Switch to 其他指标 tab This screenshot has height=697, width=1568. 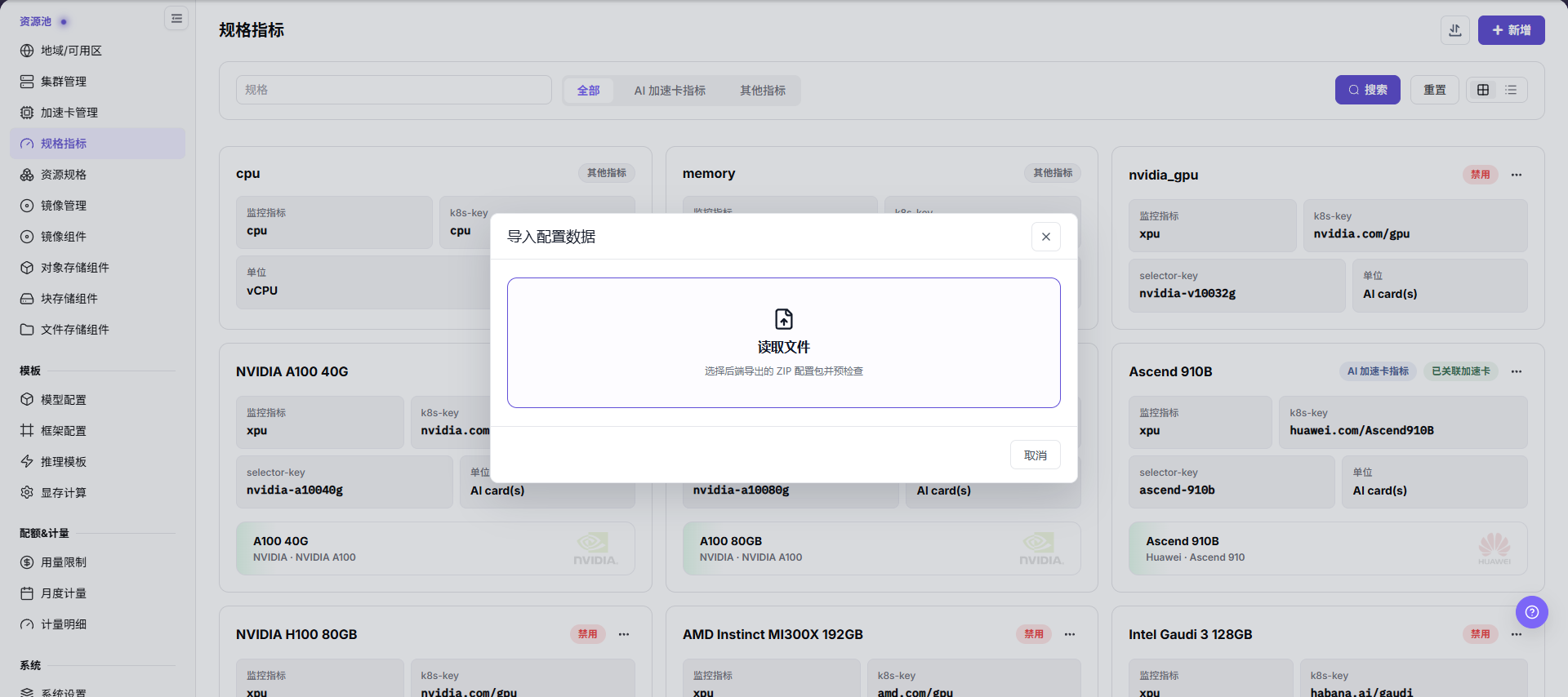click(x=763, y=91)
